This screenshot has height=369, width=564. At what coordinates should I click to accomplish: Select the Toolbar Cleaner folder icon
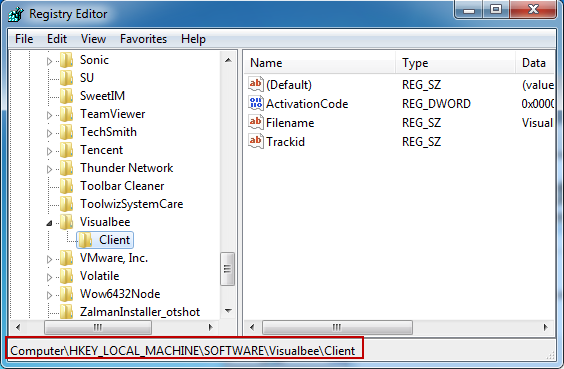pyautogui.click(x=67, y=186)
